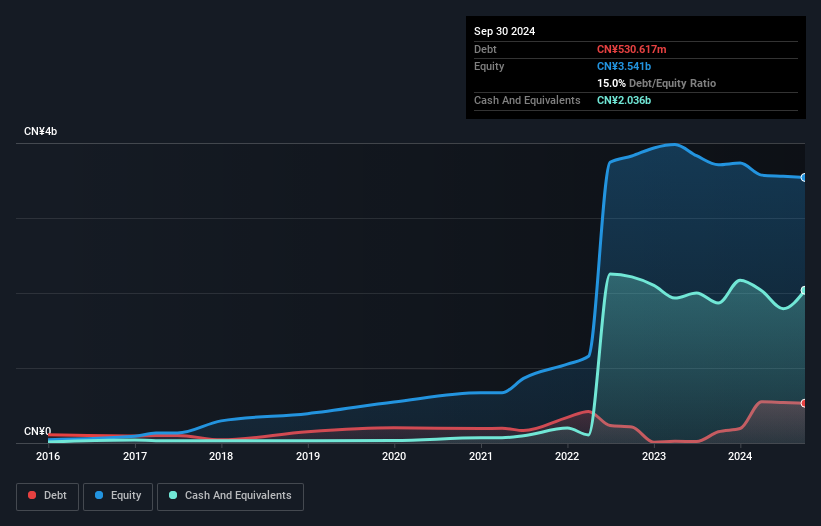The image size is (821, 526).
Task: Toggle the Cash And Equivalents legend button
Action: click(x=230, y=496)
